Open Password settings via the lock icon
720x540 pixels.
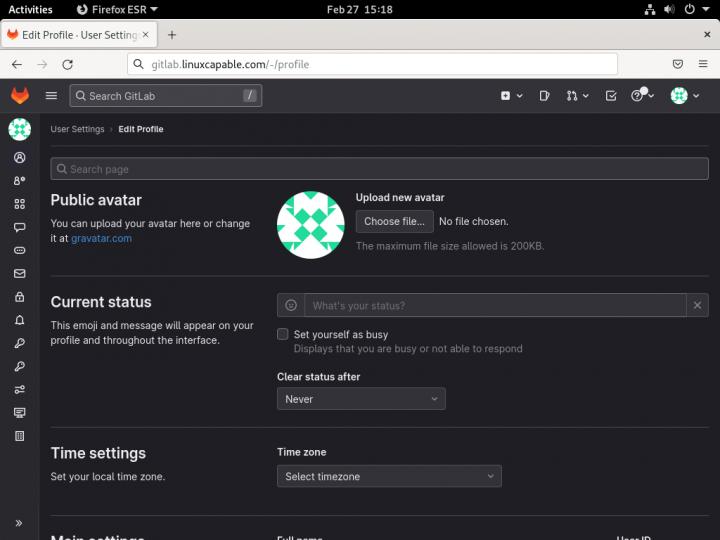click(19, 297)
